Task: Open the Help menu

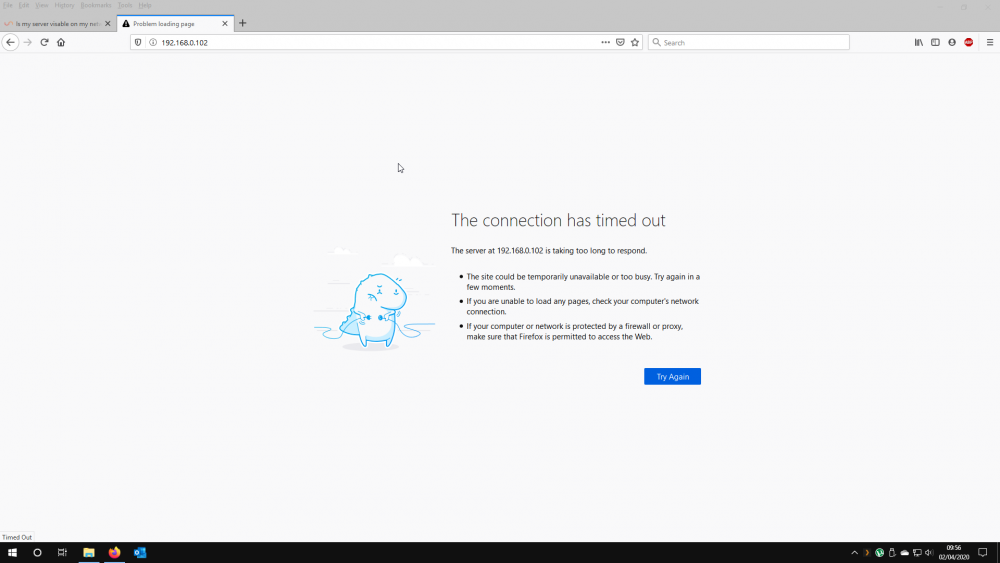Action: (x=145, y=5)
